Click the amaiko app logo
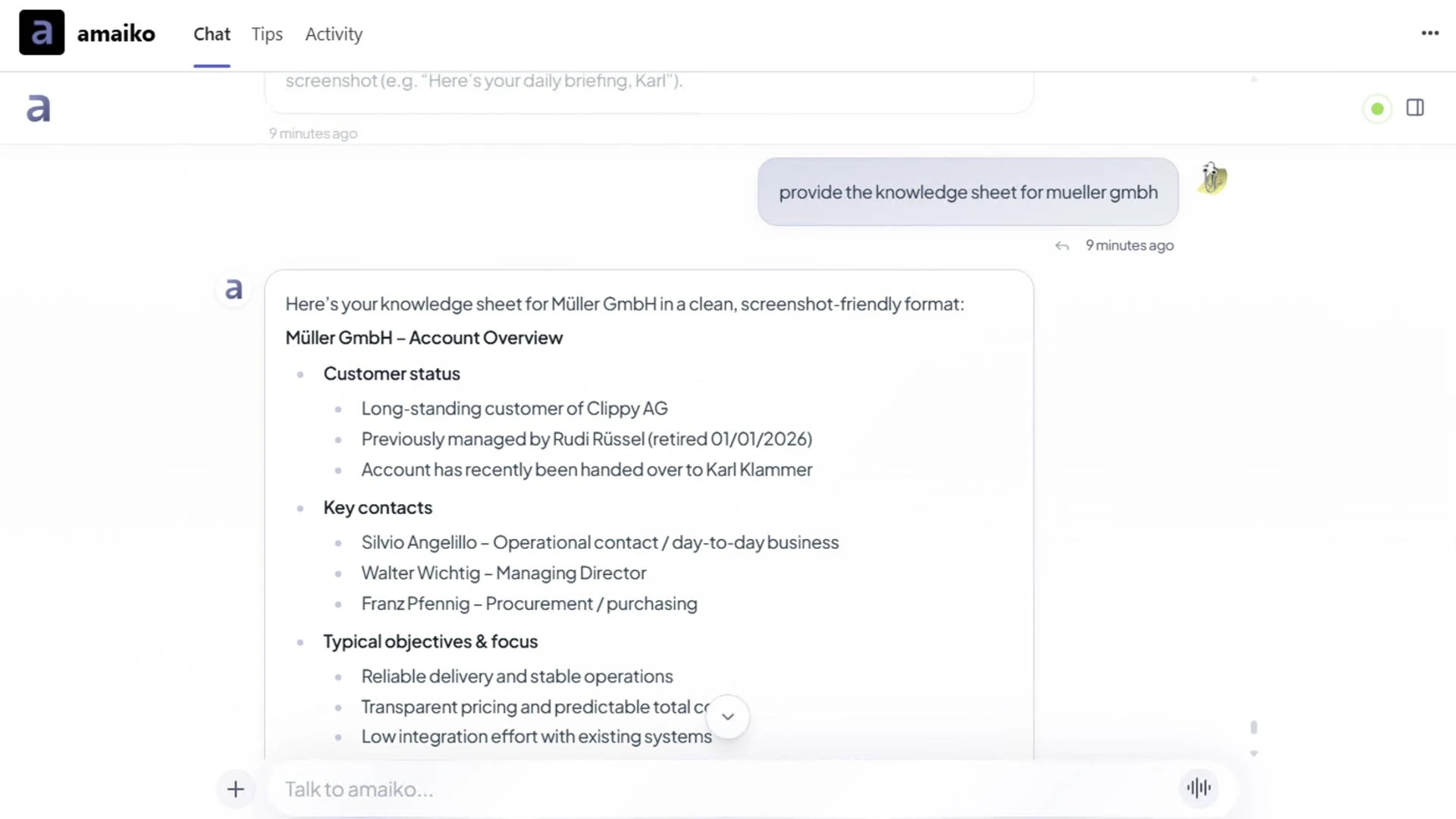The width and height of the screenshot is (1456, 819). [x=42, y=33]
